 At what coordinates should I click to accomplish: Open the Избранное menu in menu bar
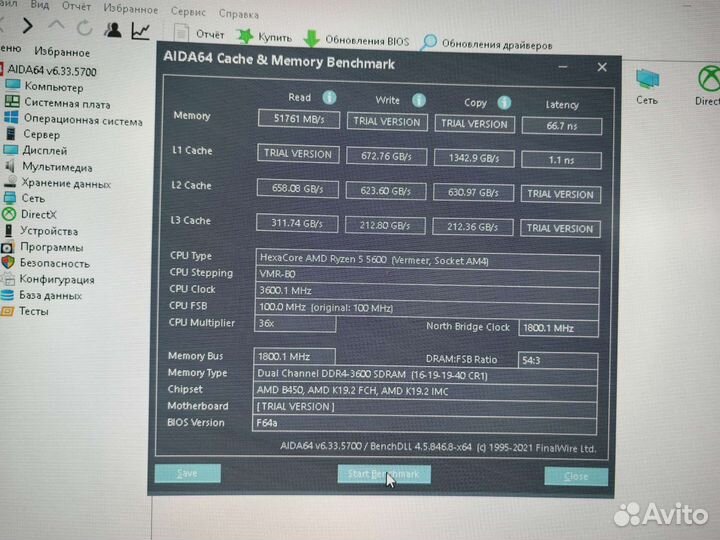[130, 9]
